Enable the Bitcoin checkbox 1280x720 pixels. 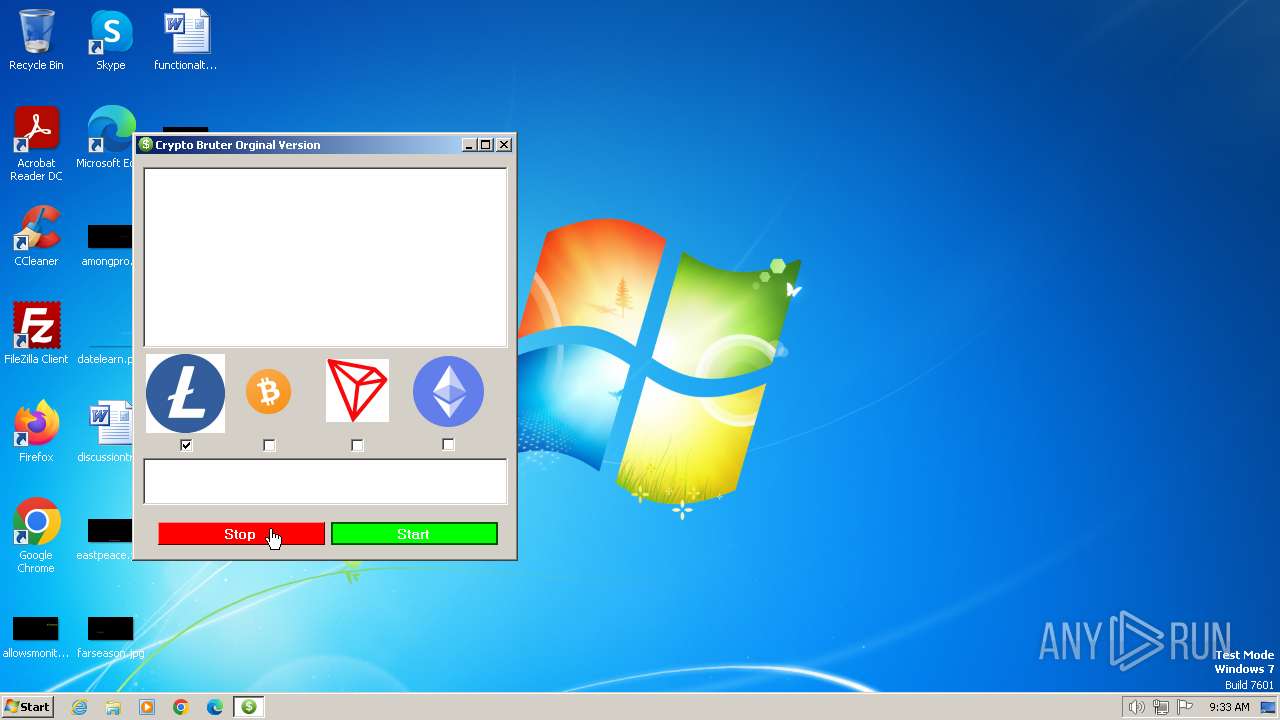coord(269,445)
